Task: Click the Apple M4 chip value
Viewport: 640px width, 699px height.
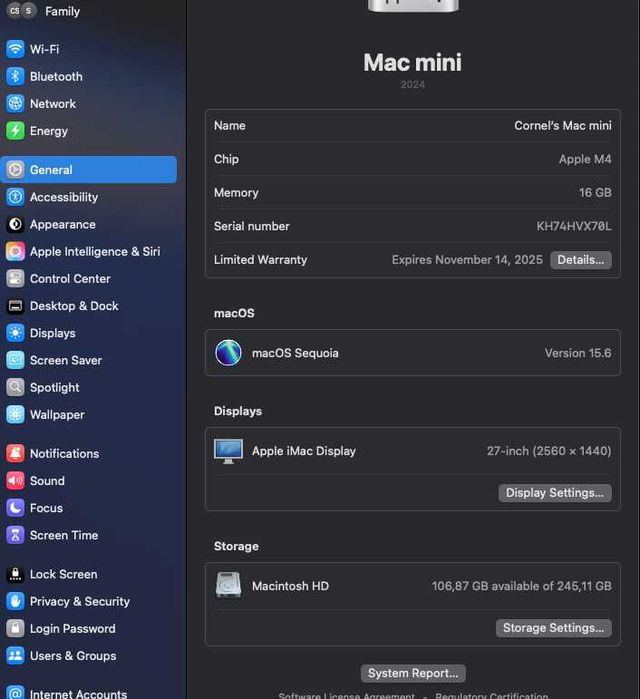Action: coord(585,159)
